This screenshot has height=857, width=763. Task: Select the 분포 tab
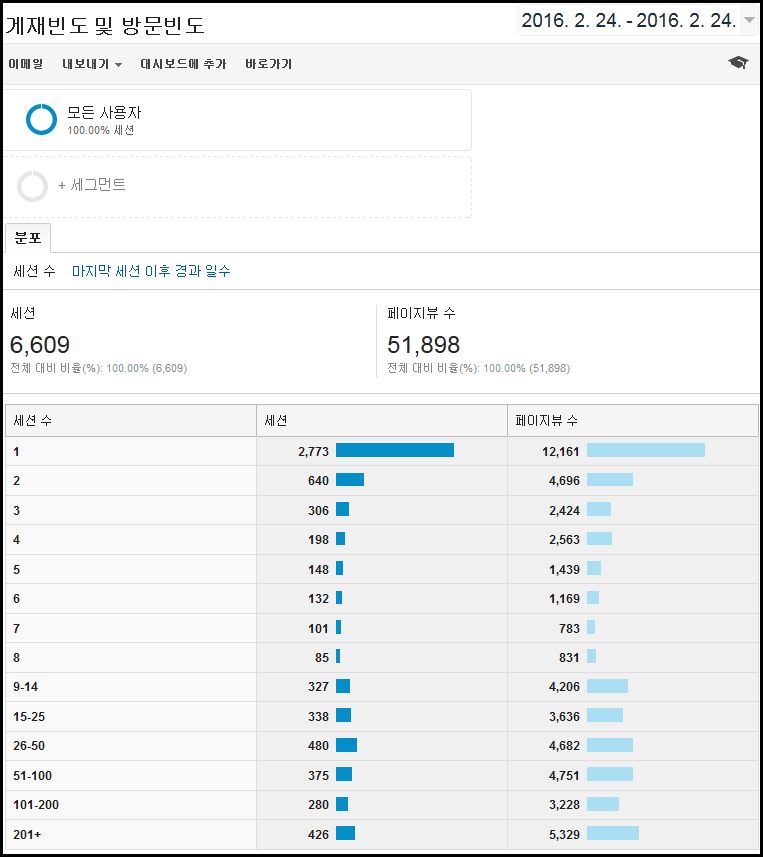[27, 238]
